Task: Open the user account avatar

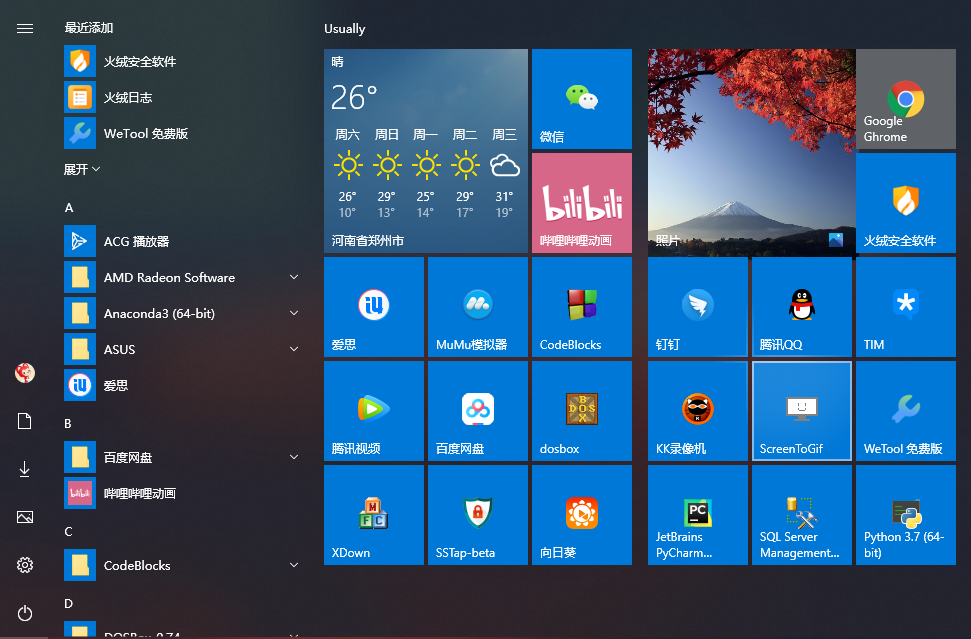Action: [25, 373]
